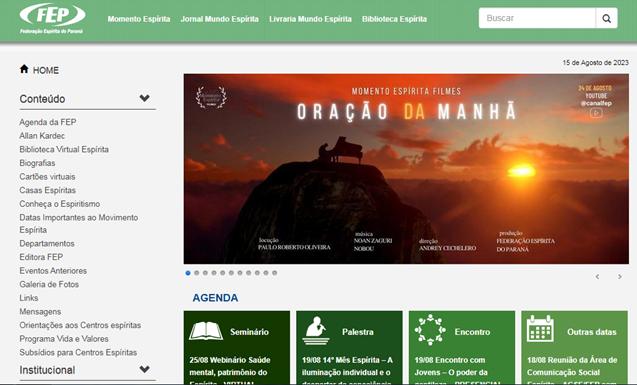
Task: Go back with carousel previous arrow
Action: [x=597, y=277]
